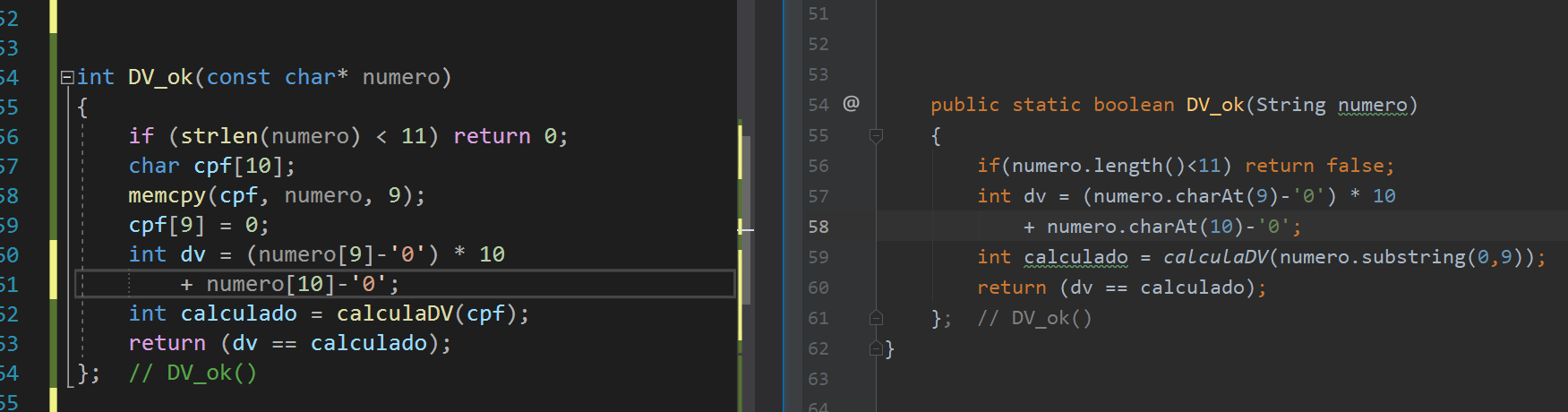Click 'boolean' return type in Java editor
The image size is (1568, 412).
coord(1134,105)
